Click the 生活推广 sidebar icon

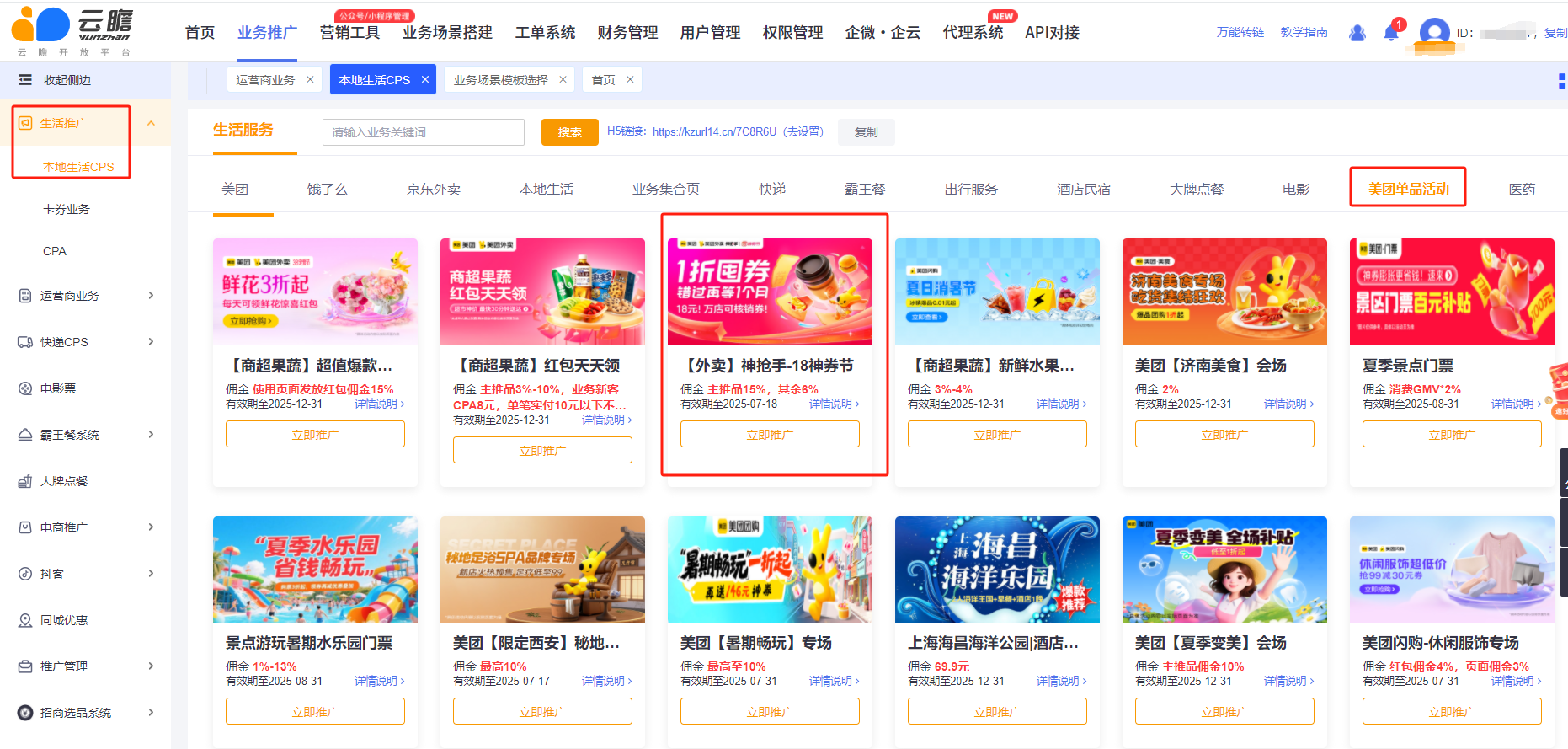(25, 123)
